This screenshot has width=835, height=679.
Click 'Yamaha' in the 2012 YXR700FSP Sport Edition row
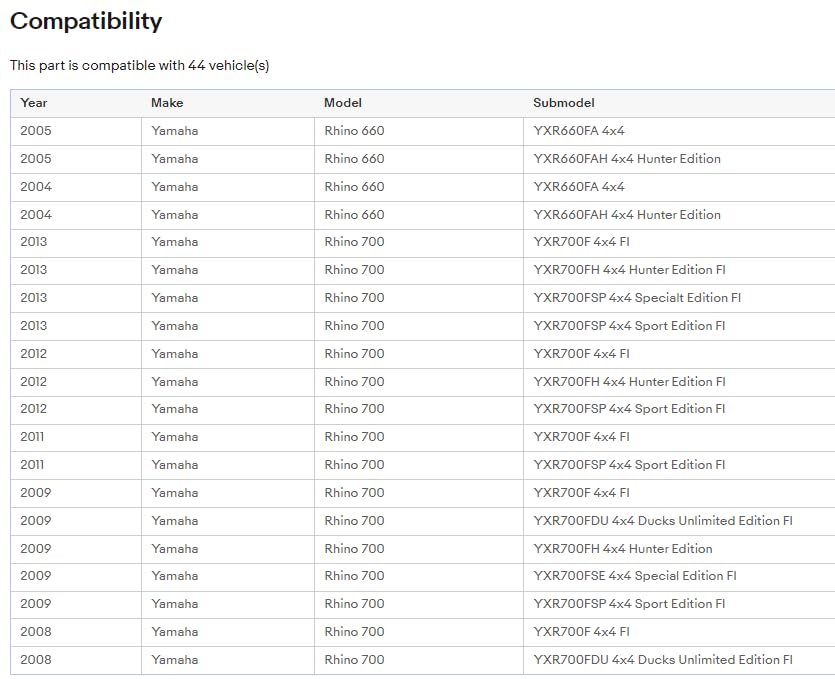[x=174, y=409]
